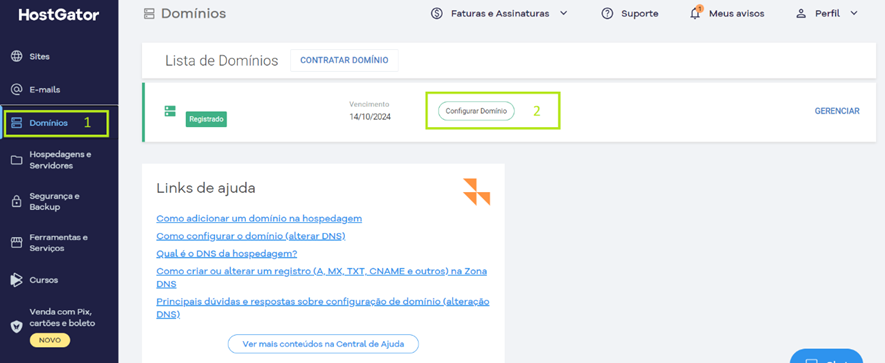Click the Sites globe icon
Image resolution: width=885 pixels, height=363 pixels.
tap(17, 56)
